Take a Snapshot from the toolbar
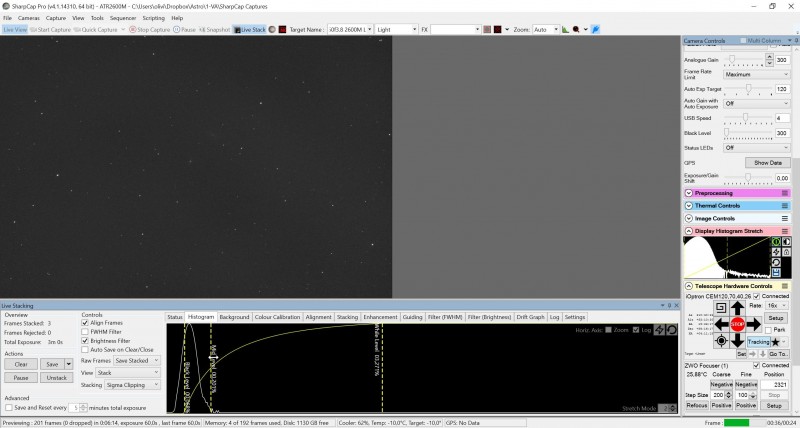The height and width of the screenshot is (428, 800). [x=215, y=30]
